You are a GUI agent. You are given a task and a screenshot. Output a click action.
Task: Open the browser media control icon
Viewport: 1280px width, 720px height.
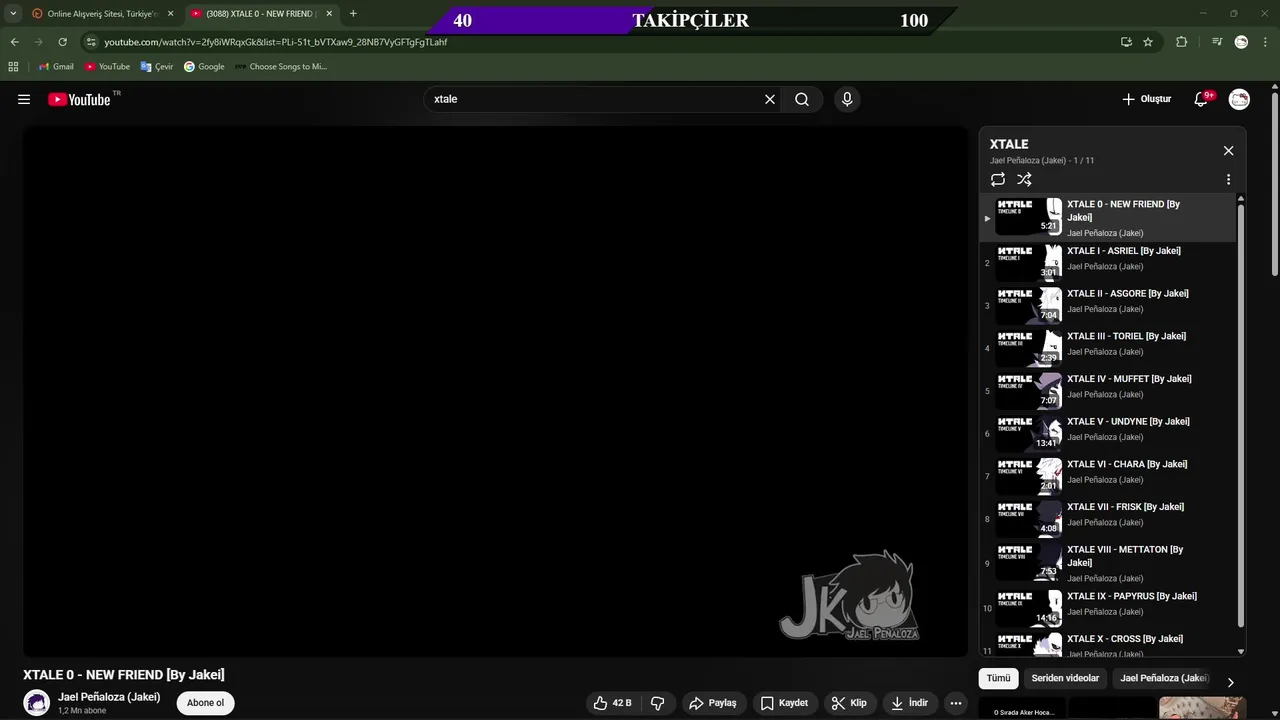[x=1216, y=42]
